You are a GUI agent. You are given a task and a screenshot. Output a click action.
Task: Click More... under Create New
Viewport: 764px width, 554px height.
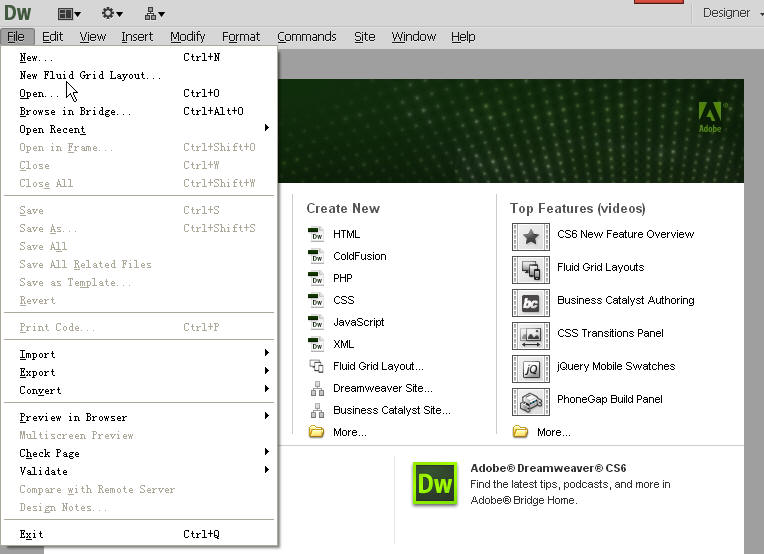point(350,432)
